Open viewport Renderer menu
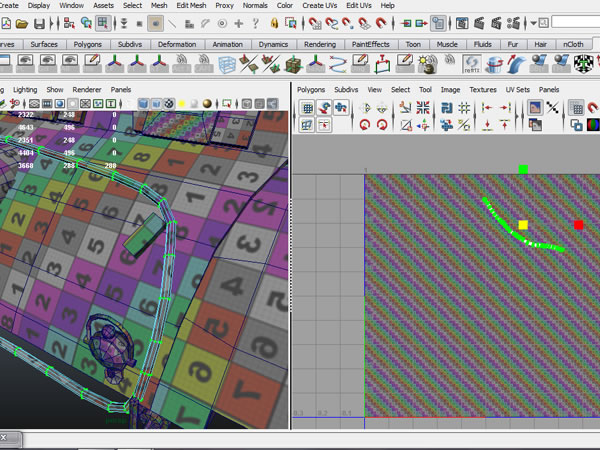 click(87, 90)
